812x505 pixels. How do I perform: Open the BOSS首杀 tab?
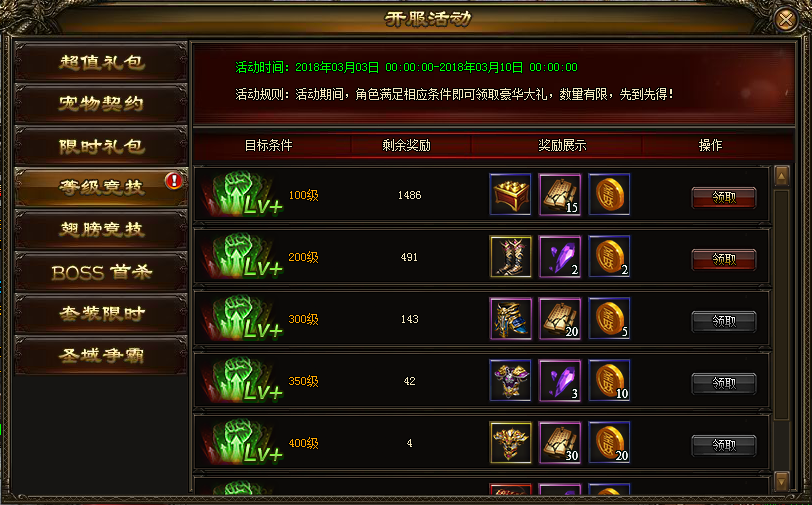101,272
